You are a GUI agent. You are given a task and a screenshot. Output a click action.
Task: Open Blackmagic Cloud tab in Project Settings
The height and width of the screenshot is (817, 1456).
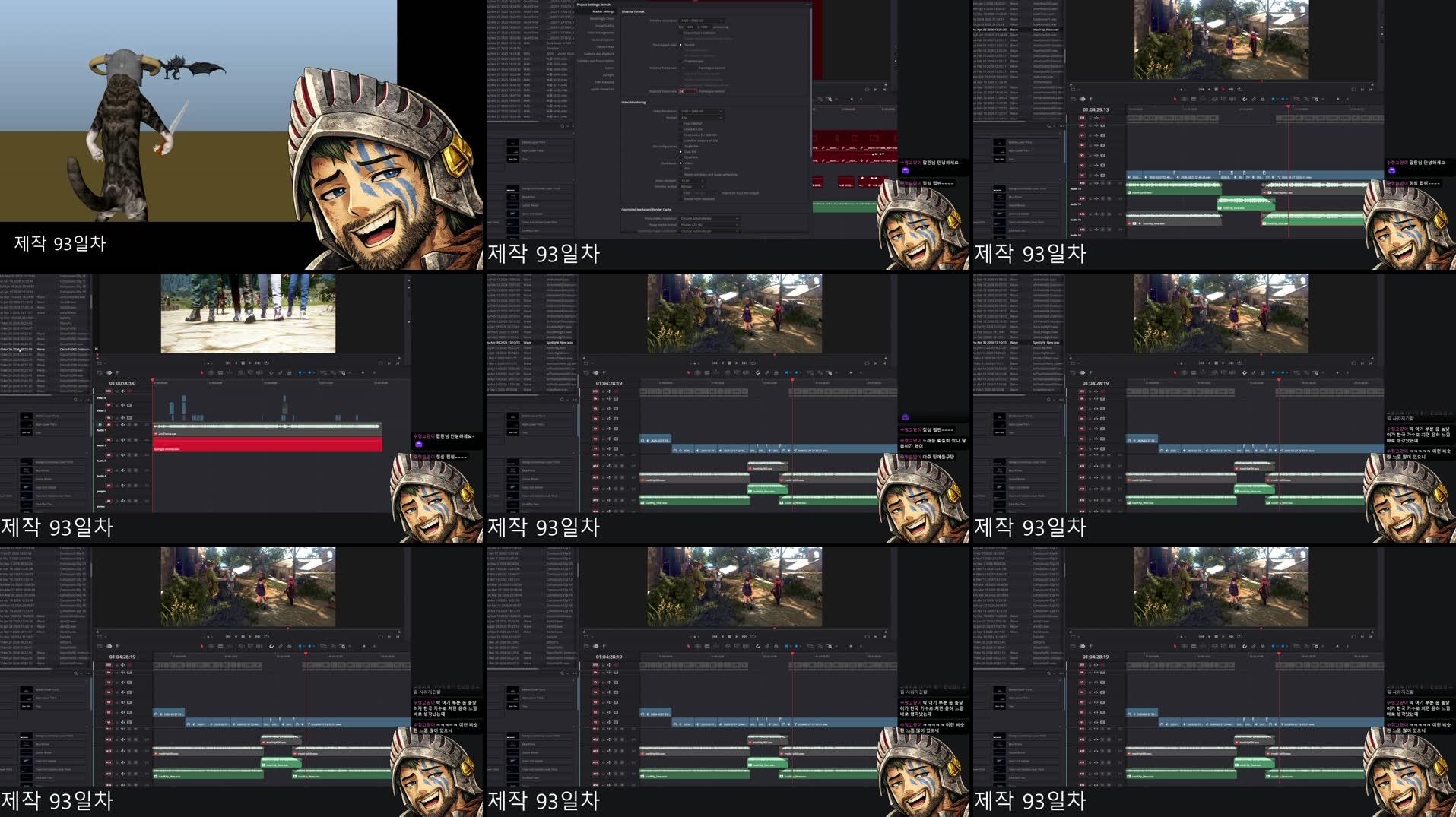point(602,18)
